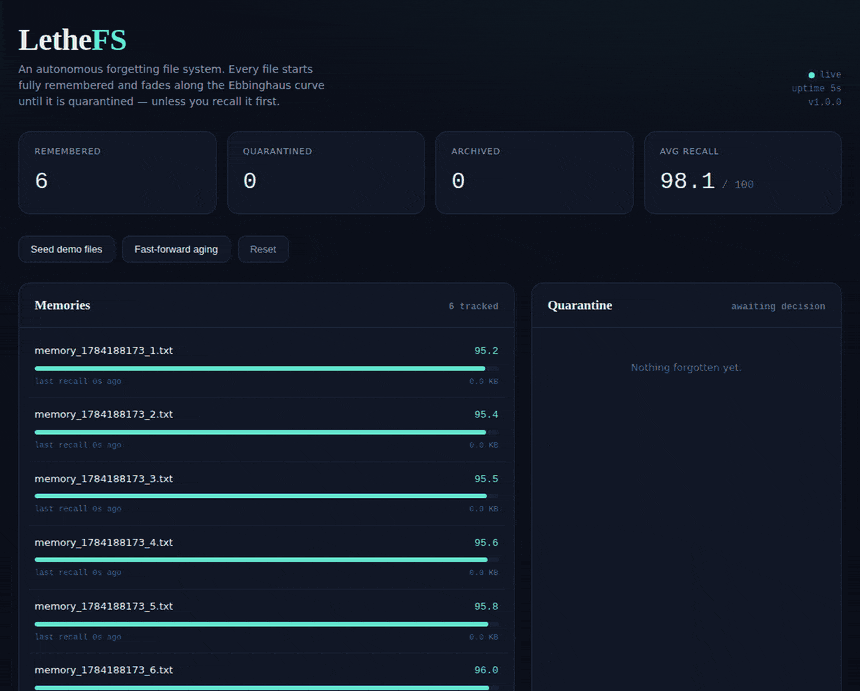Select file memory_1784188173_4.txt
The height and width of the screenshot is (691, 860).
coord(104,542)
